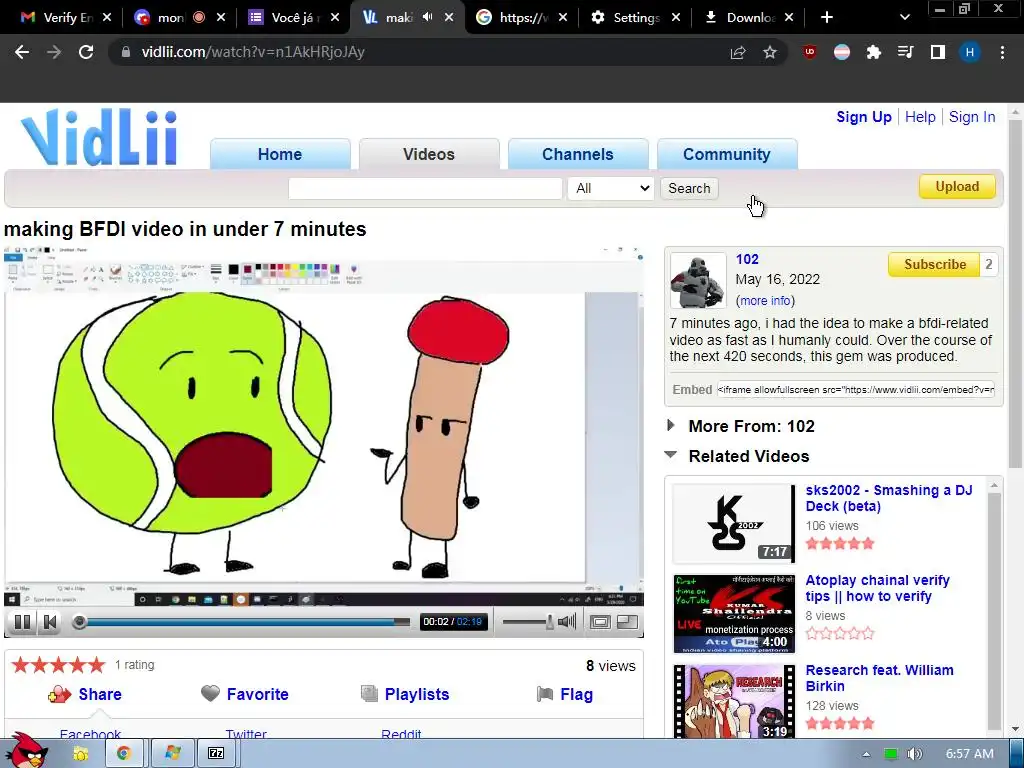Open Chrome from the taskbar
Viewport: 1024px width, 768px height.
click(123, 754)
